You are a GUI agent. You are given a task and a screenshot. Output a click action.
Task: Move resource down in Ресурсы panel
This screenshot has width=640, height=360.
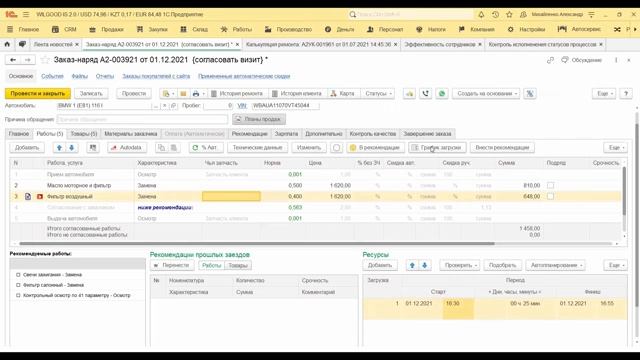tap(424, 265)
